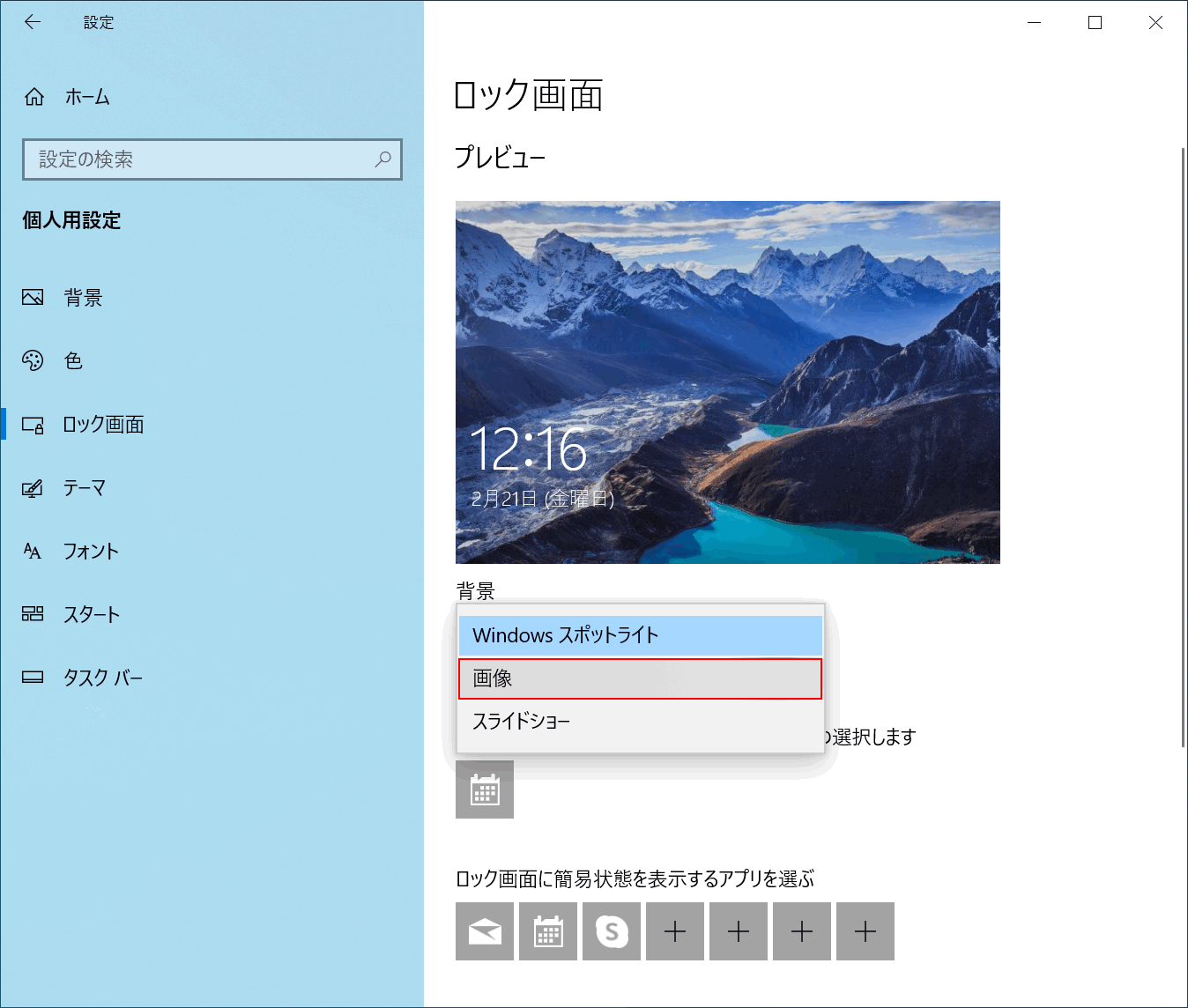The image size is (1188, 1008).
Task: Click the calendar app icon for detailed status
Action: click(484, 789)
